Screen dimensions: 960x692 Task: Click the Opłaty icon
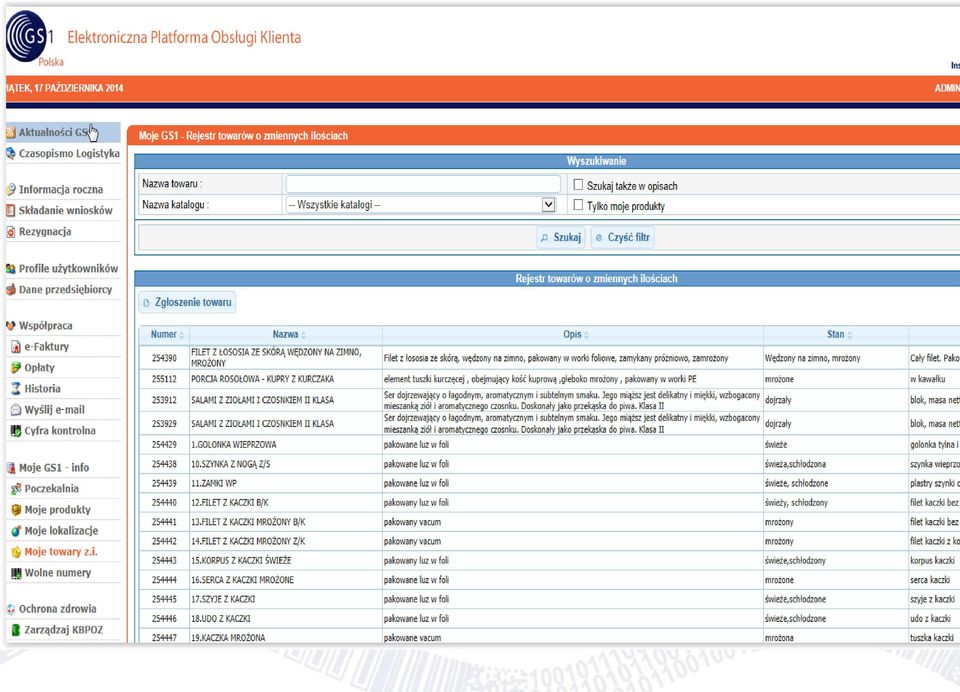click(x=17, y=368)
